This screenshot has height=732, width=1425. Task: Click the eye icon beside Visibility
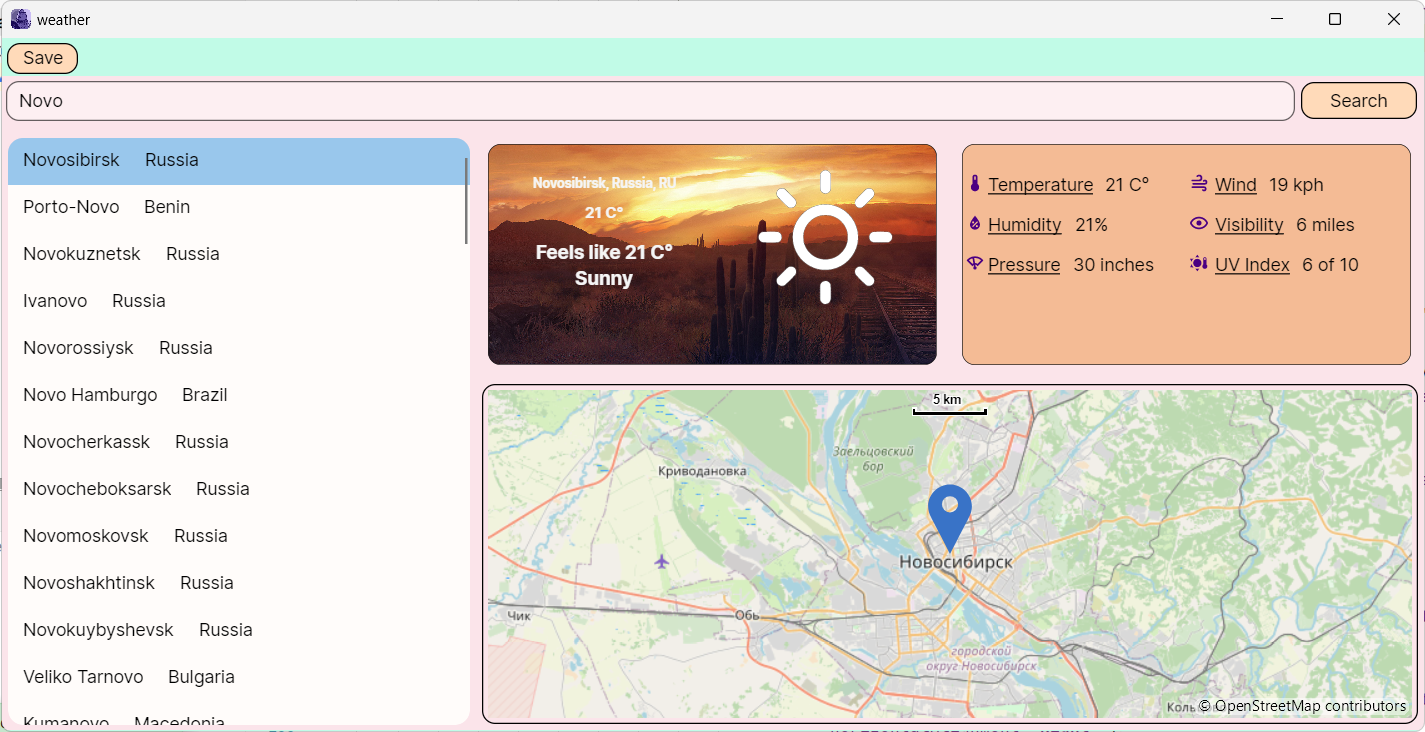(1199, 224)
